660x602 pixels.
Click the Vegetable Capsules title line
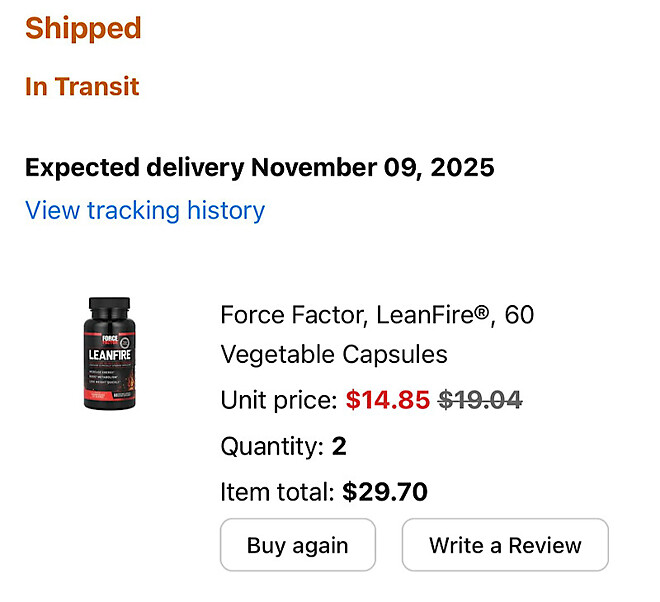(x=334, y=355)
